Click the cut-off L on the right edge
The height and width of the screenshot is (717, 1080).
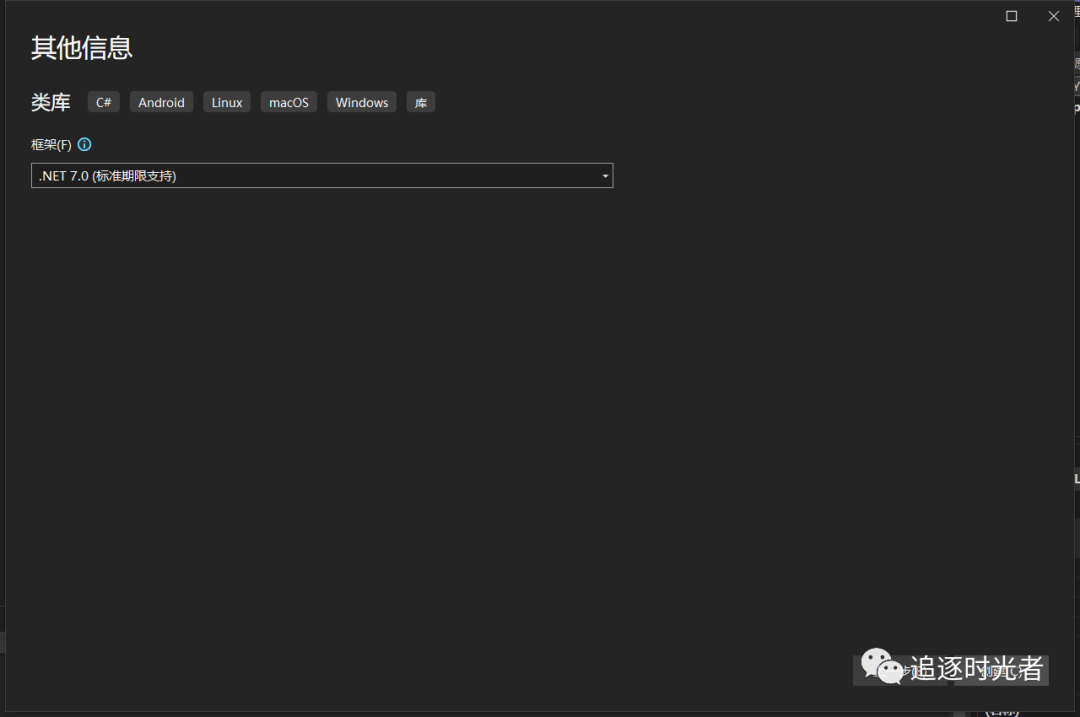(1077, 479)
